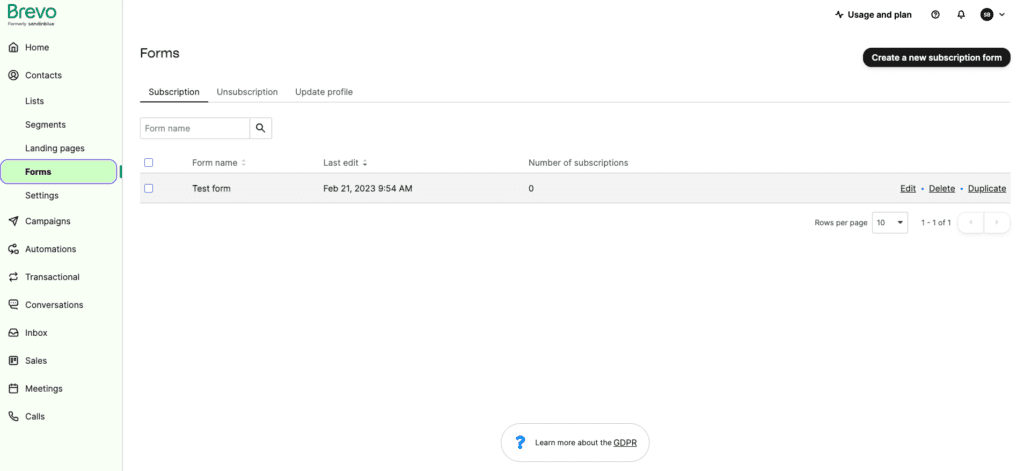The width and height of the screenshot is (1024, 471).
Task: Expand the account menu chevron
Action: coord(1002,14)
